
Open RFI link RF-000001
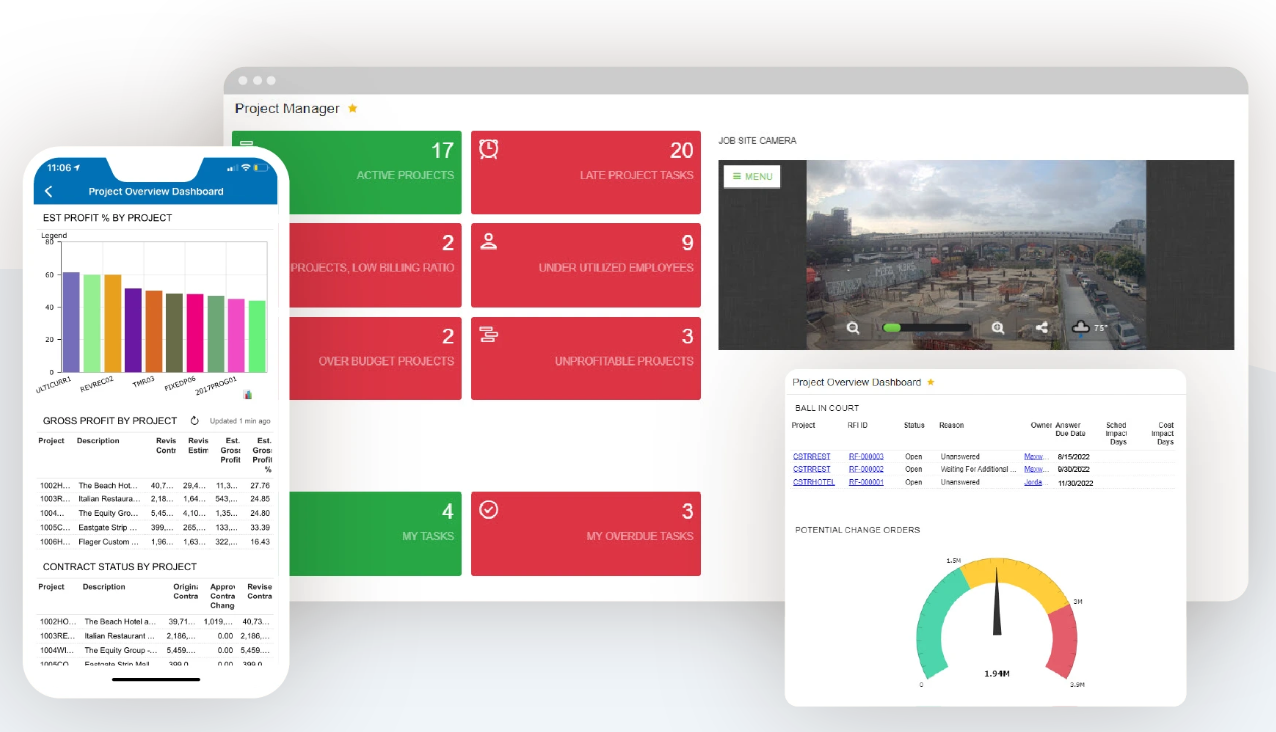[866, 482]
